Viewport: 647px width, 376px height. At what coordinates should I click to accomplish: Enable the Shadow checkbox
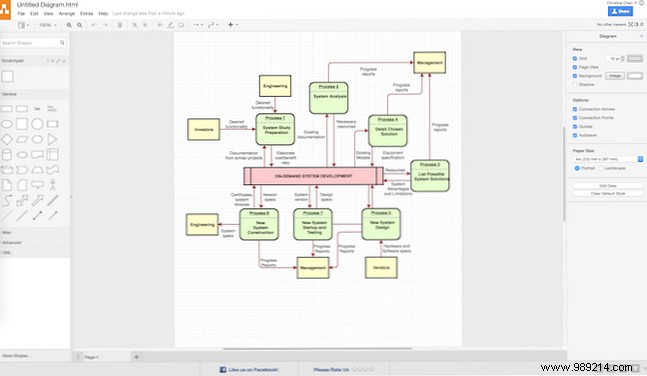click(575, 85)
